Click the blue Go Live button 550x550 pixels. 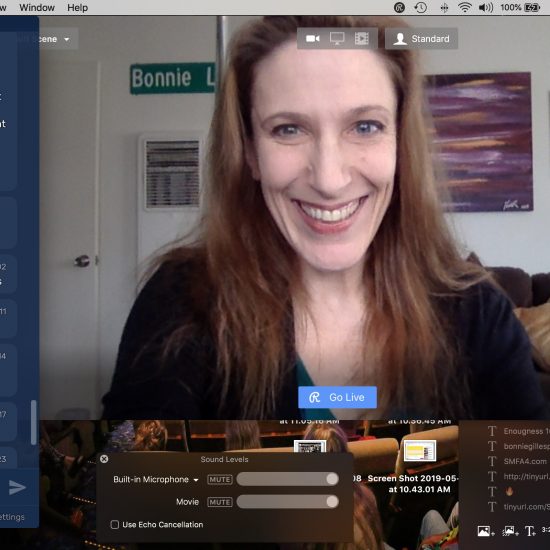pos(337,397)
